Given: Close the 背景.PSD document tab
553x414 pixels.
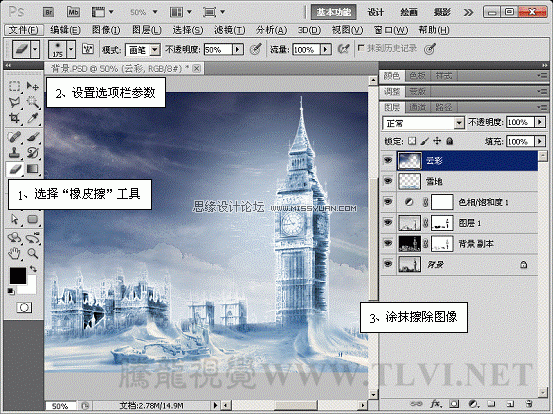Looking at the screenshot, I should click(x=197, y=68).
